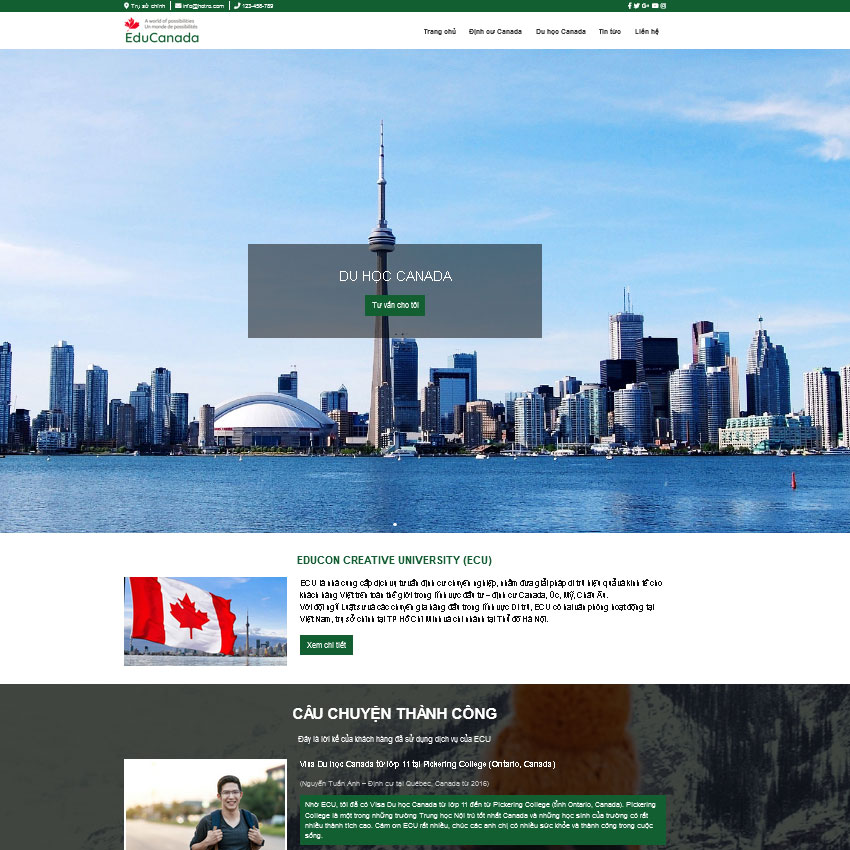850x850 pixels.
Task: Open the Định cư Canada menu
Action: tap(495, 32)
